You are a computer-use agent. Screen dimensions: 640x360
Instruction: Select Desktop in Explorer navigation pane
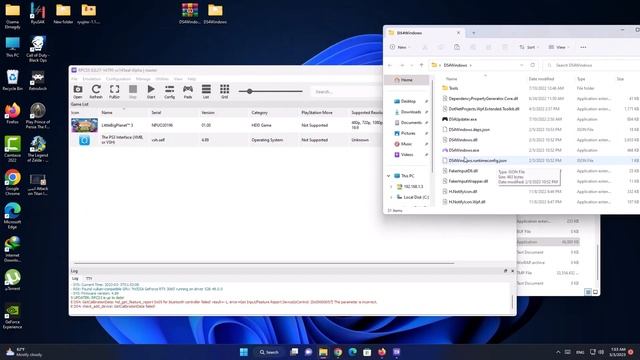tap(408, 101)
